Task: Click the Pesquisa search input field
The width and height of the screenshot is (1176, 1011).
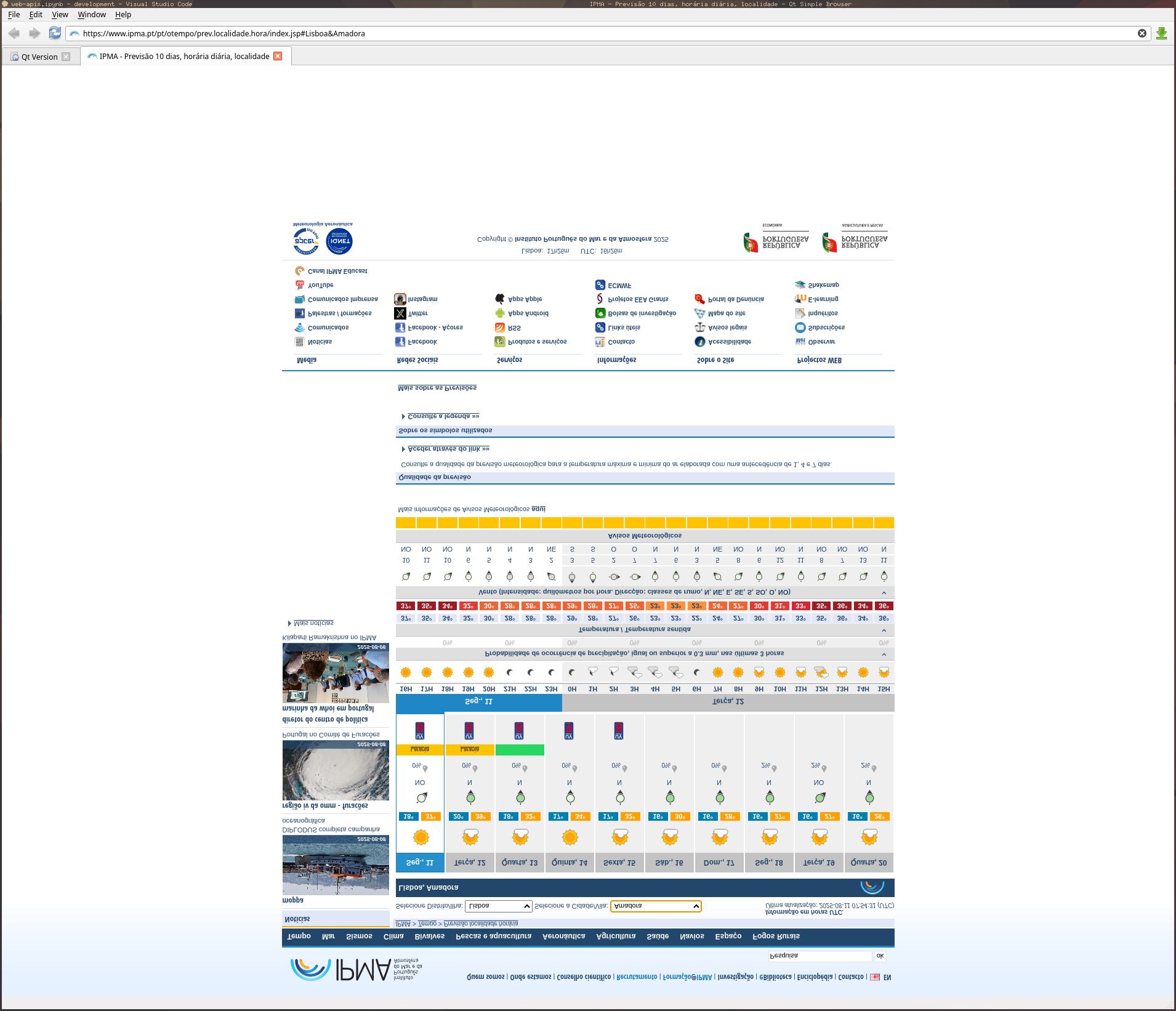Action: pyautogui.click(x=820, y=956)
